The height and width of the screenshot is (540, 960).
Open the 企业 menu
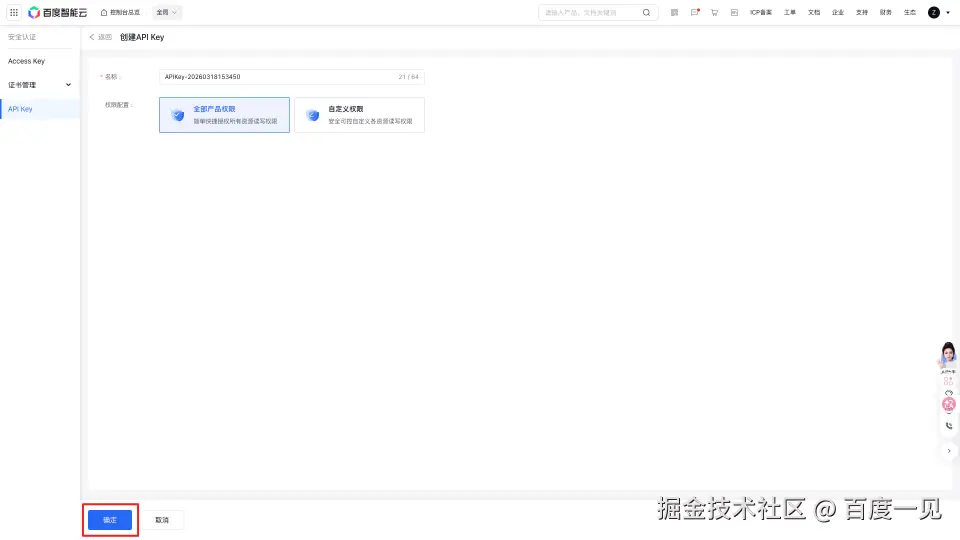(838, 12)
